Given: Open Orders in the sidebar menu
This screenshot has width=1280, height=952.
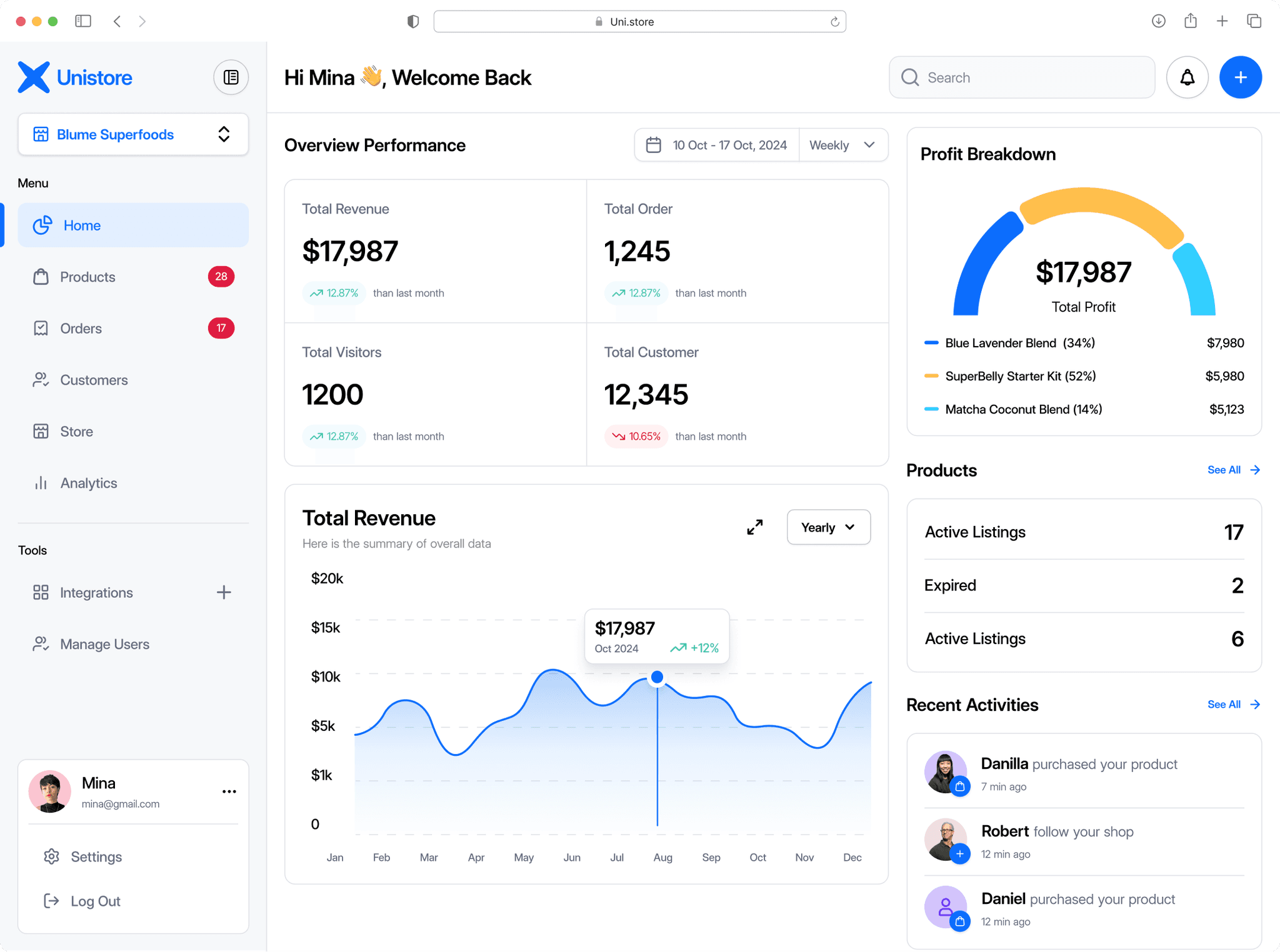Looking at the screenshot, I should (133, 328).
